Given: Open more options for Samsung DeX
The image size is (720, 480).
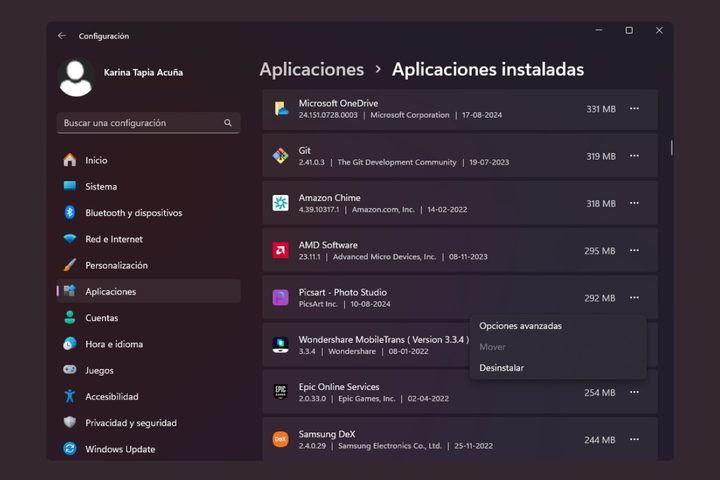Looking at the screenshot, I should pos(634,440).
